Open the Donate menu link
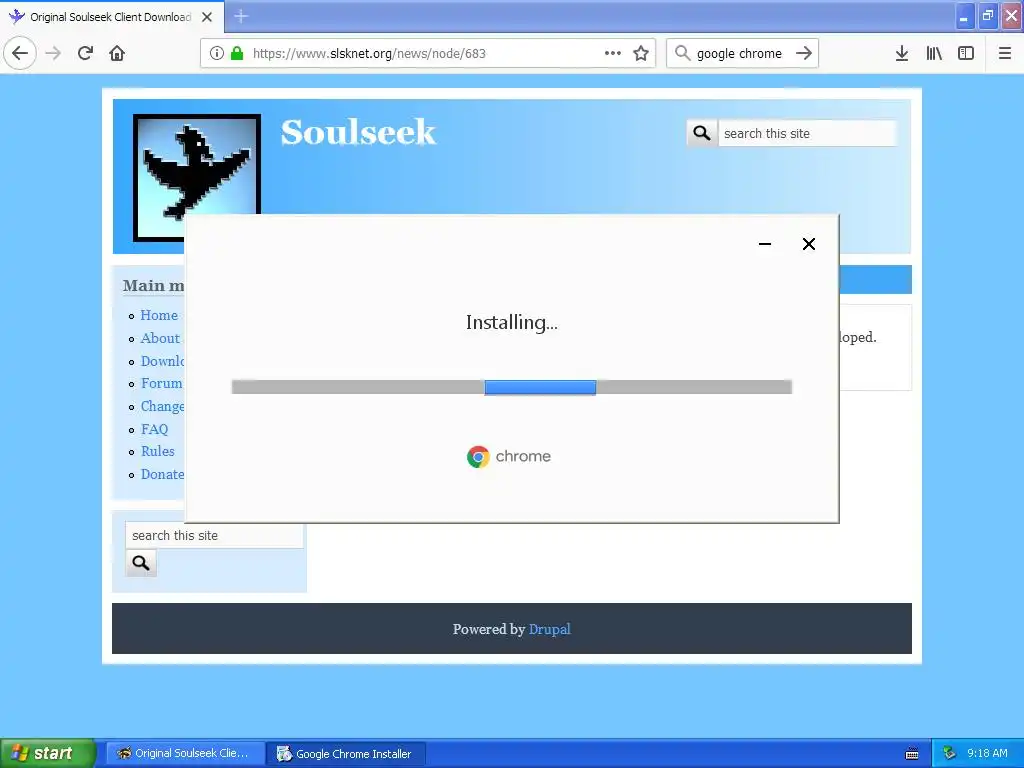 click(162, 473)
